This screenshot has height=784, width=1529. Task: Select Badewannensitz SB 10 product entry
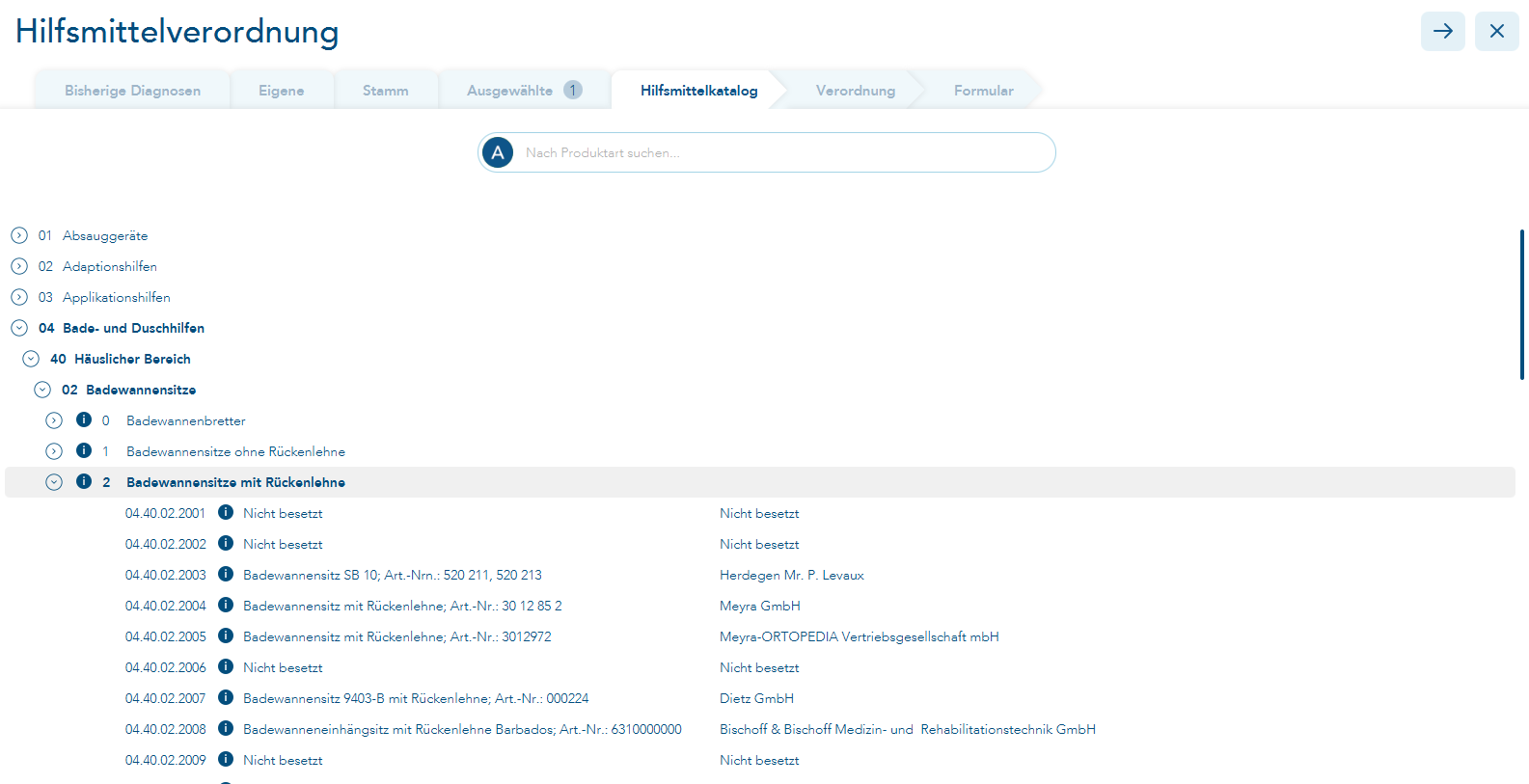tap(392, 575)
